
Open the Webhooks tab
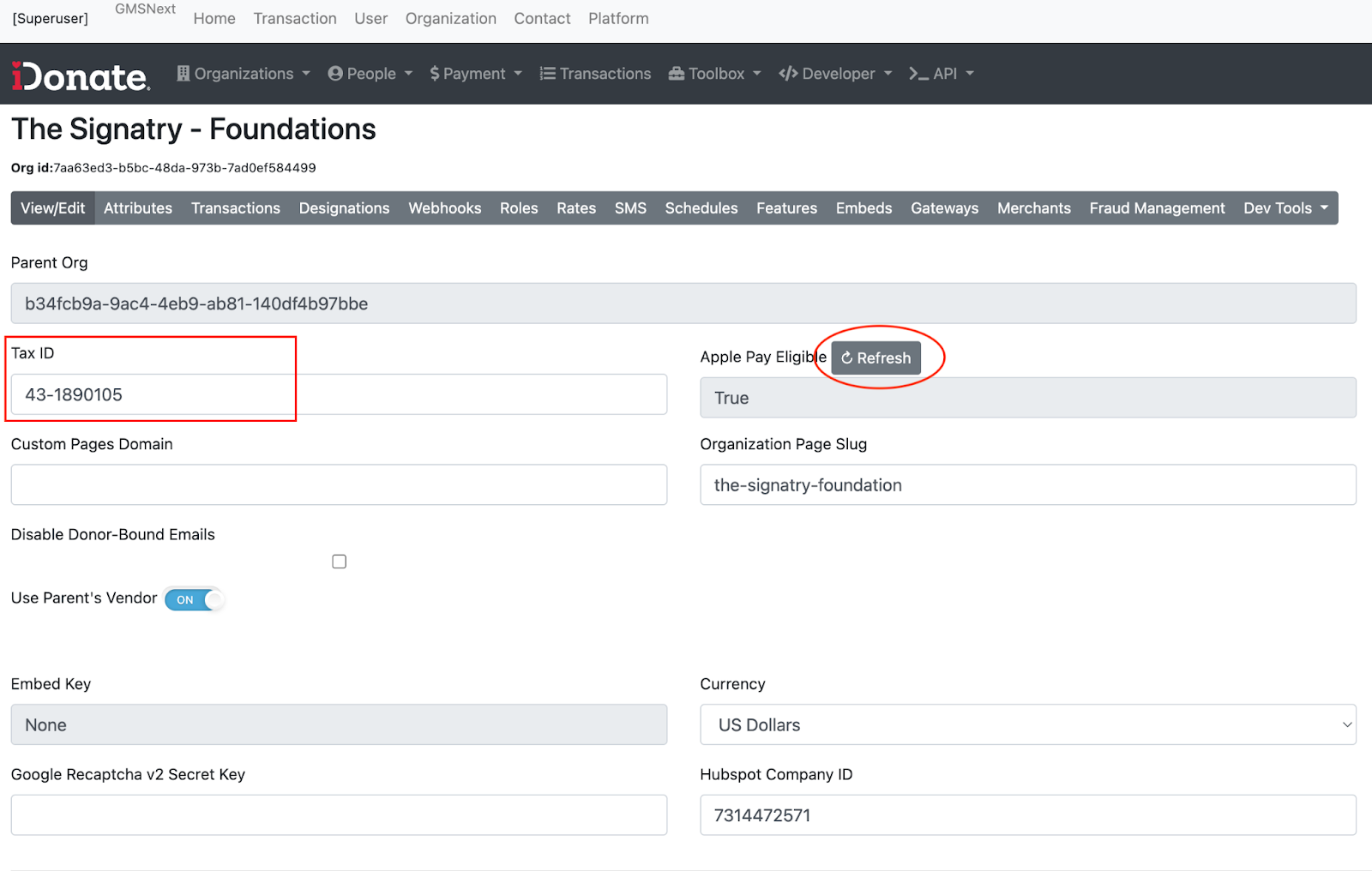point(445,208)
